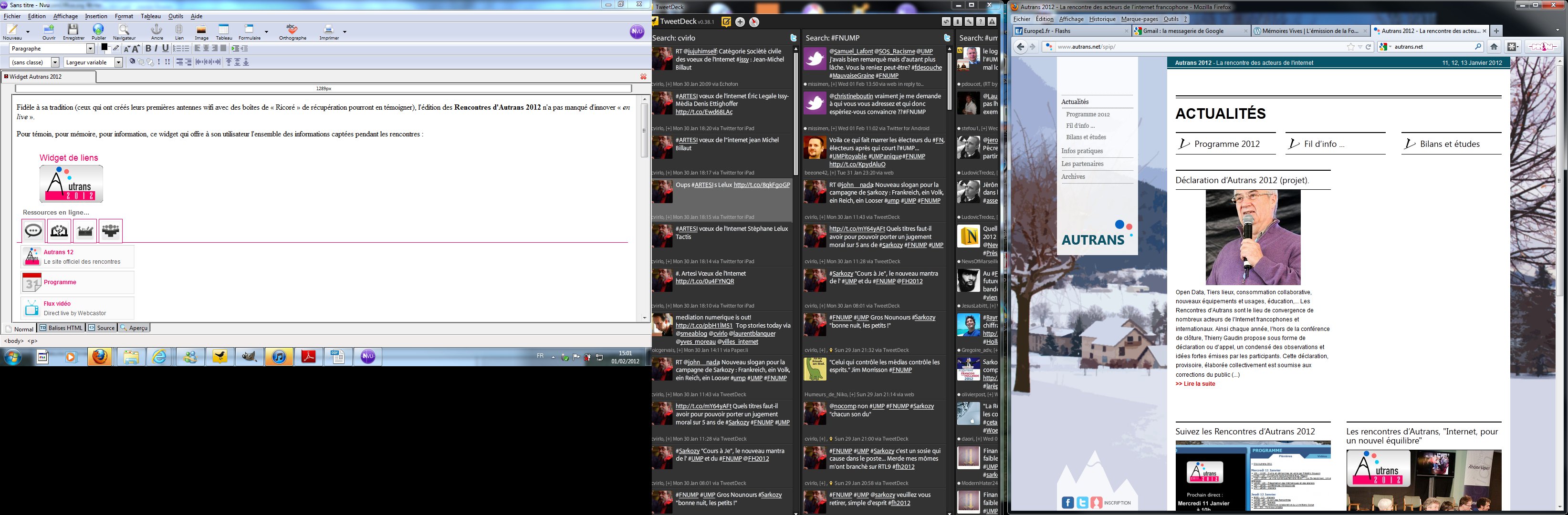Refresh TweetDeck with the sync arrows icon

click(x=946, y=22)
